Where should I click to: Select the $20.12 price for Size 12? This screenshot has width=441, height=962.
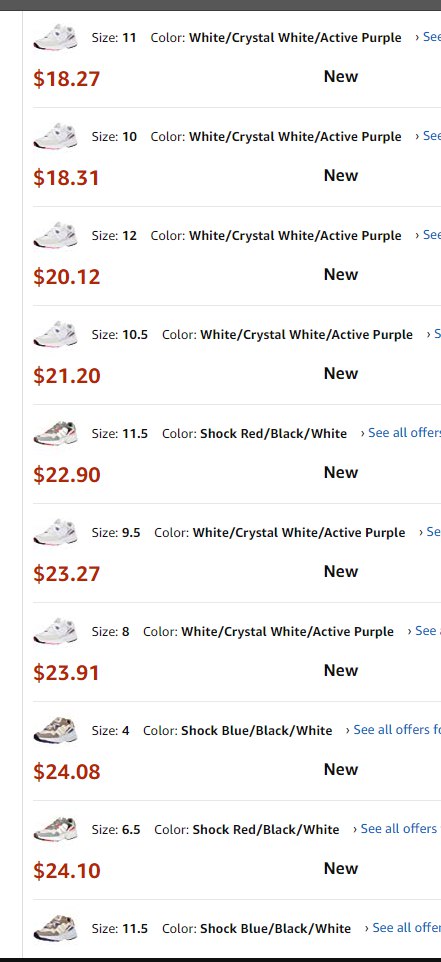(x=66, y=277)
